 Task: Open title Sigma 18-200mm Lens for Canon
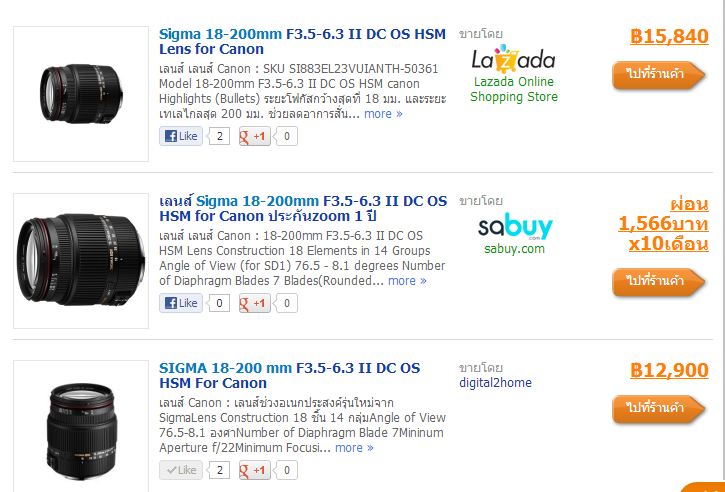[x=302, y=42]
